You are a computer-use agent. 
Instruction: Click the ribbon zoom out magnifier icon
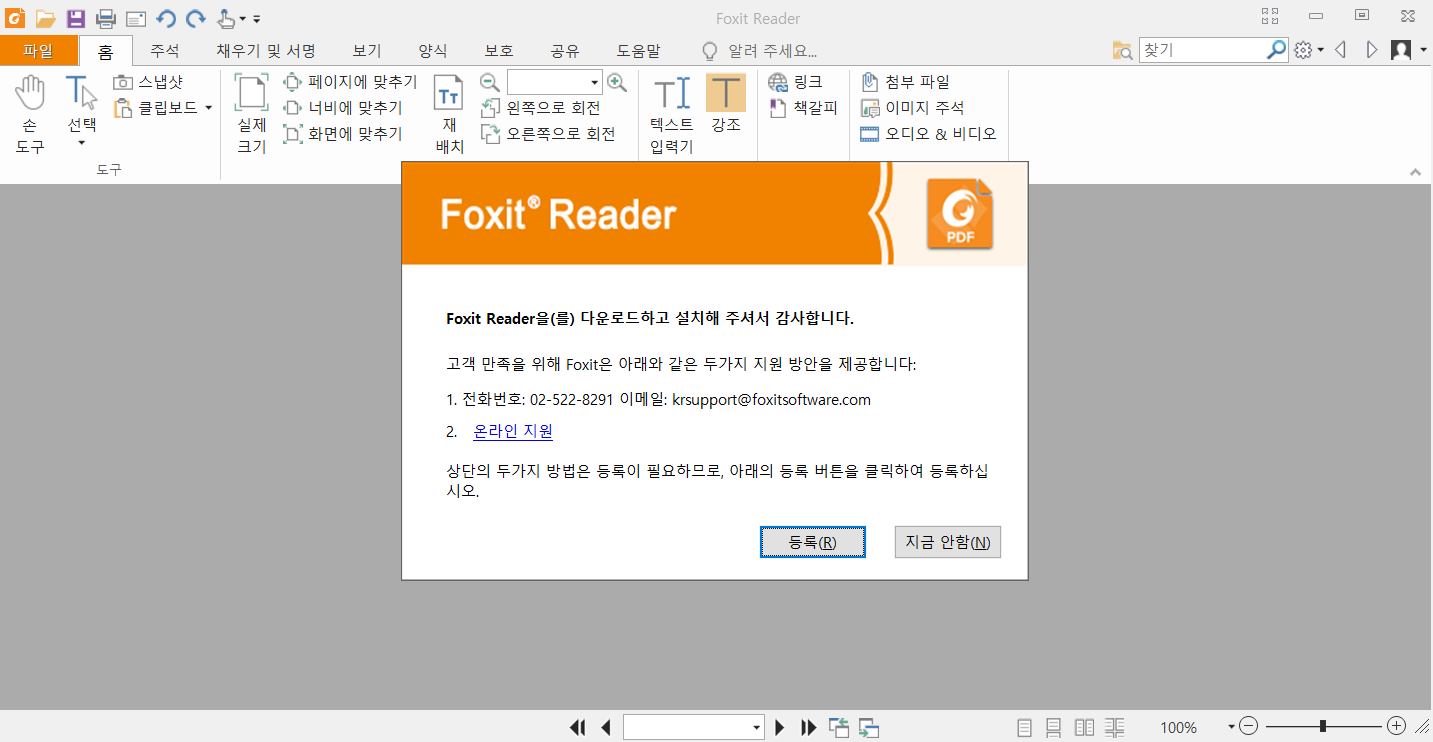[x=490, y=82]
